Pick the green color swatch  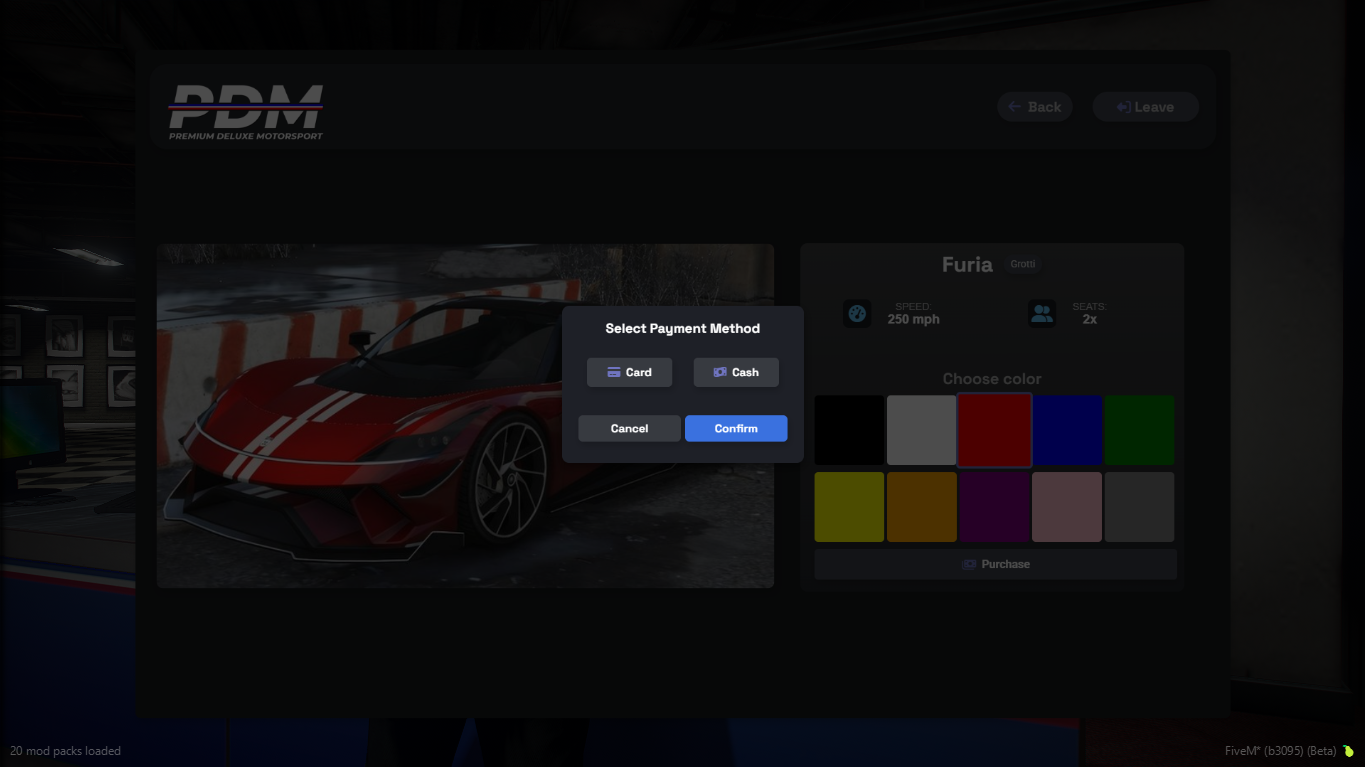pyautogui.click(x=1140, y=430)
